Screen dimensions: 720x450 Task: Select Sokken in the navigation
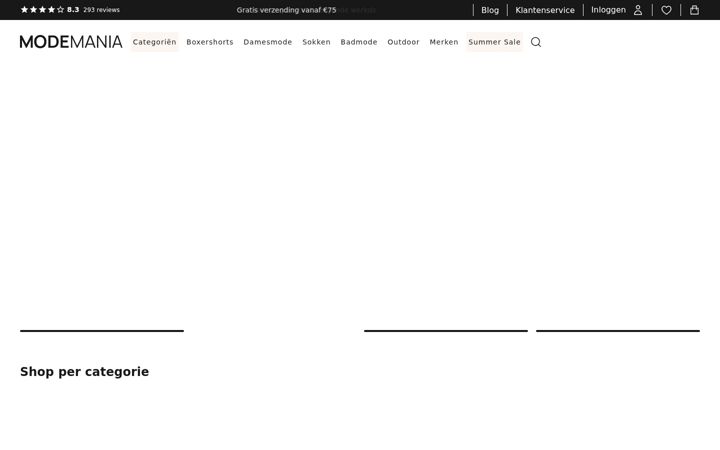(316, 42)
